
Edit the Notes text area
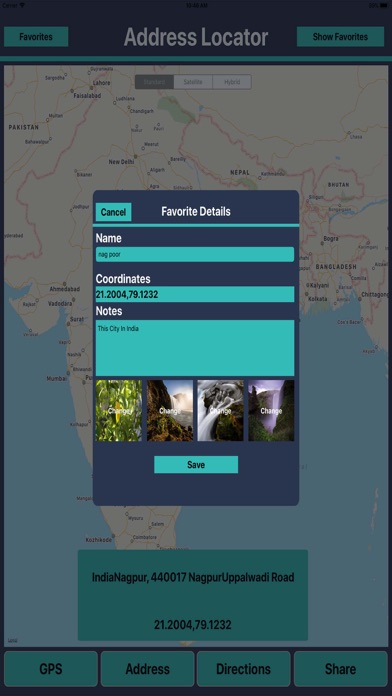[195, 348]
